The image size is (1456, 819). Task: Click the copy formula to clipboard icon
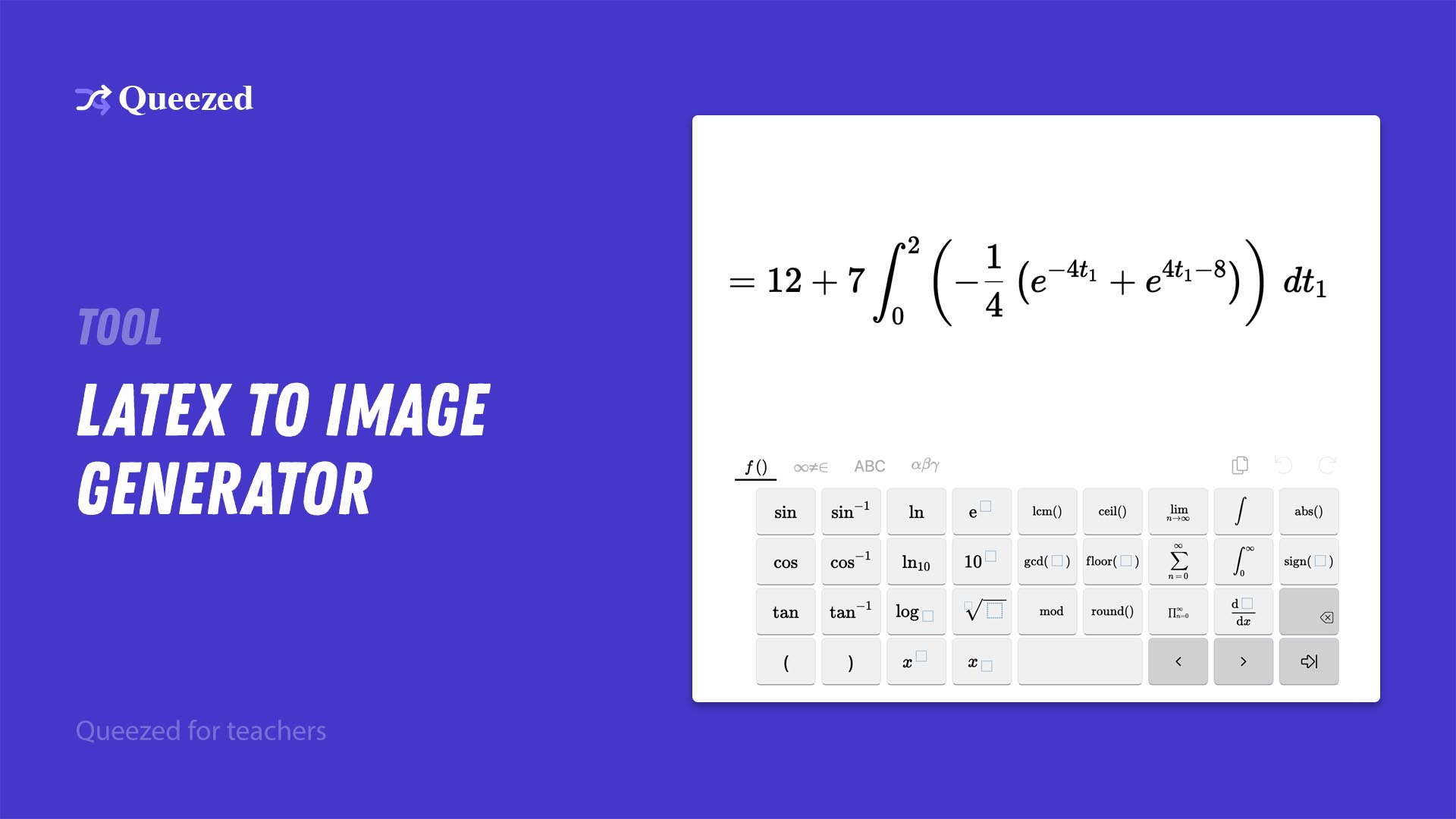click(x=1240, y=465)
